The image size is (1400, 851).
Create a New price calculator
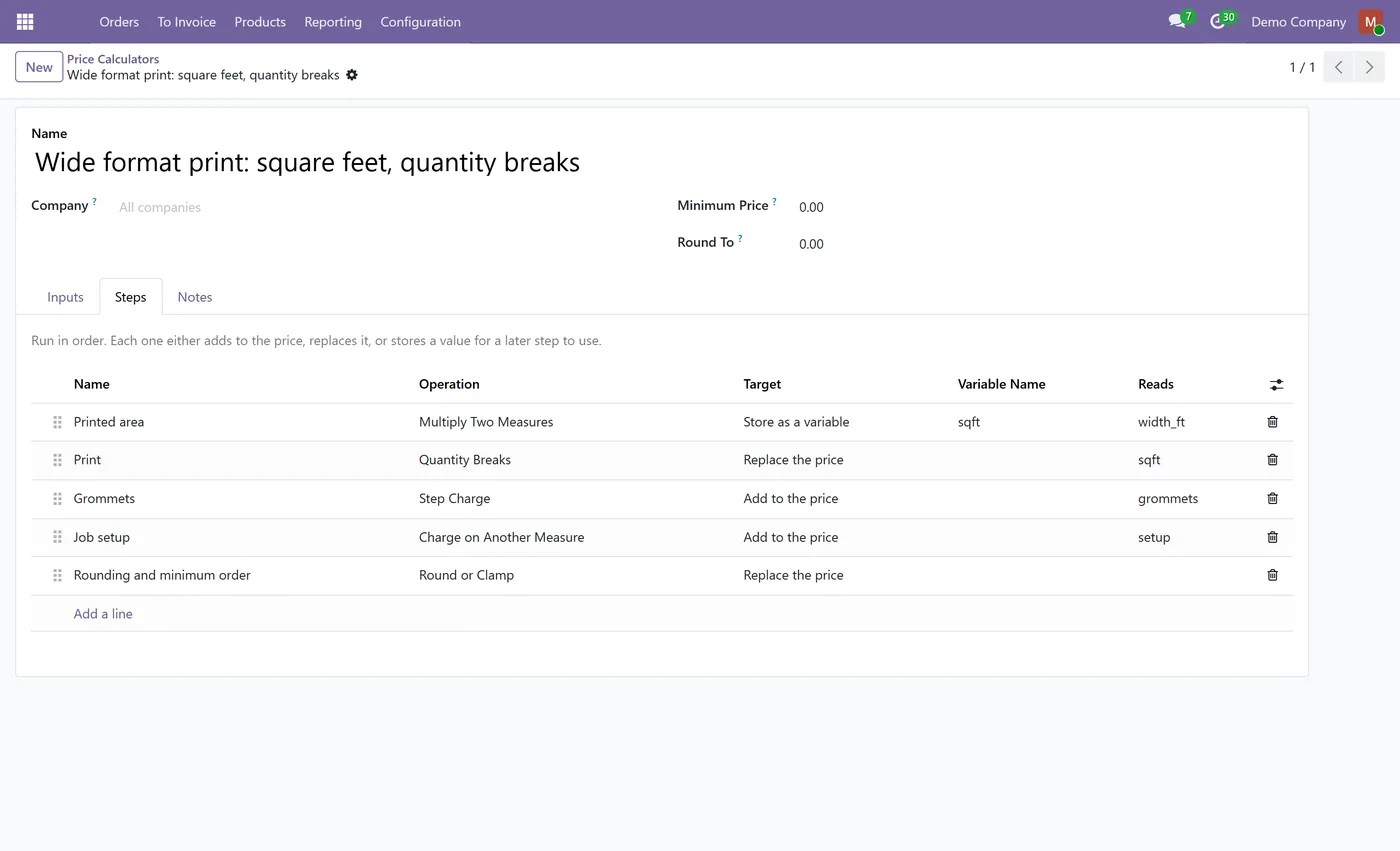39,67
